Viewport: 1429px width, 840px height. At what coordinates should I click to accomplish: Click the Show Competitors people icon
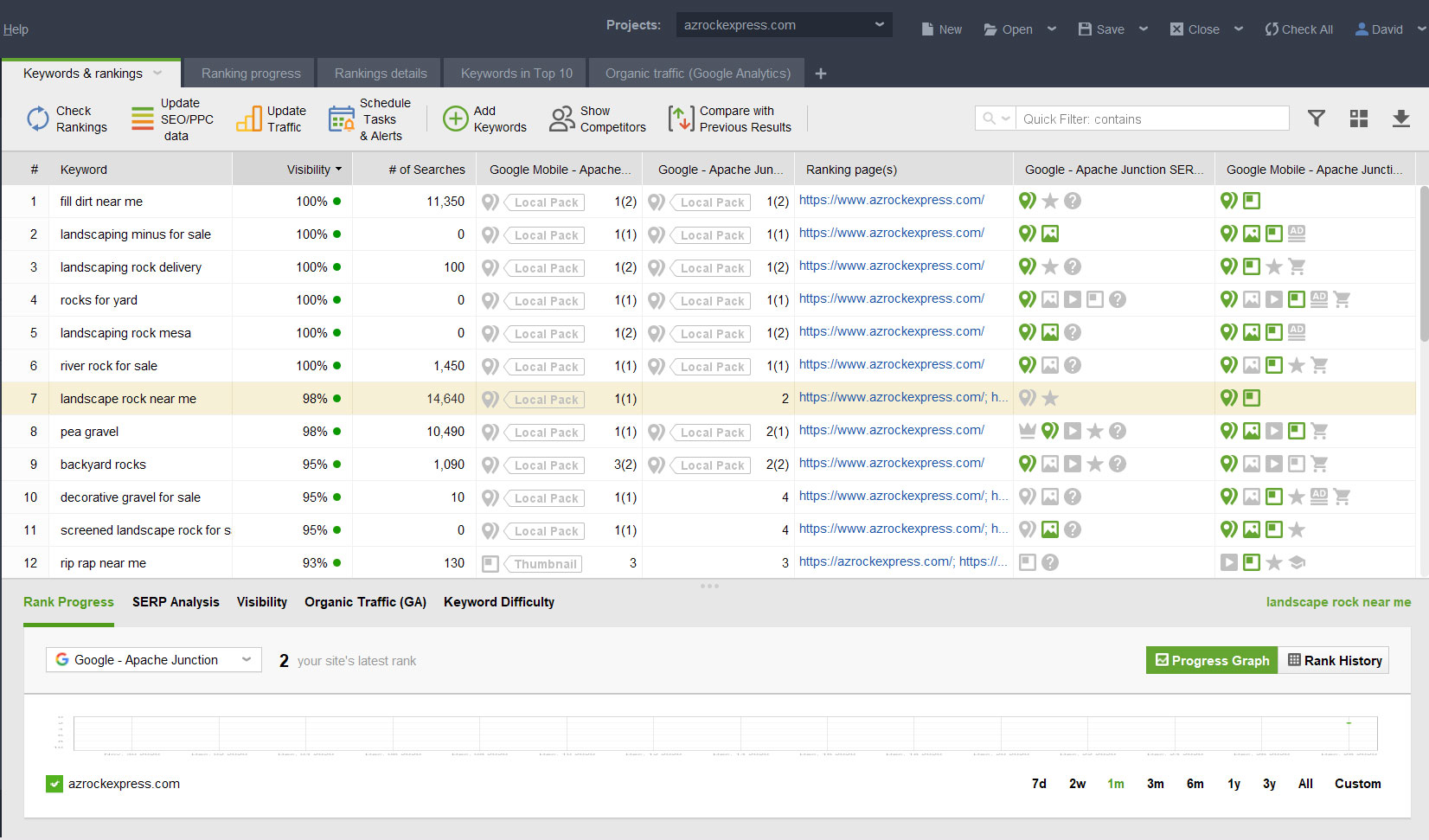(562, 119)
